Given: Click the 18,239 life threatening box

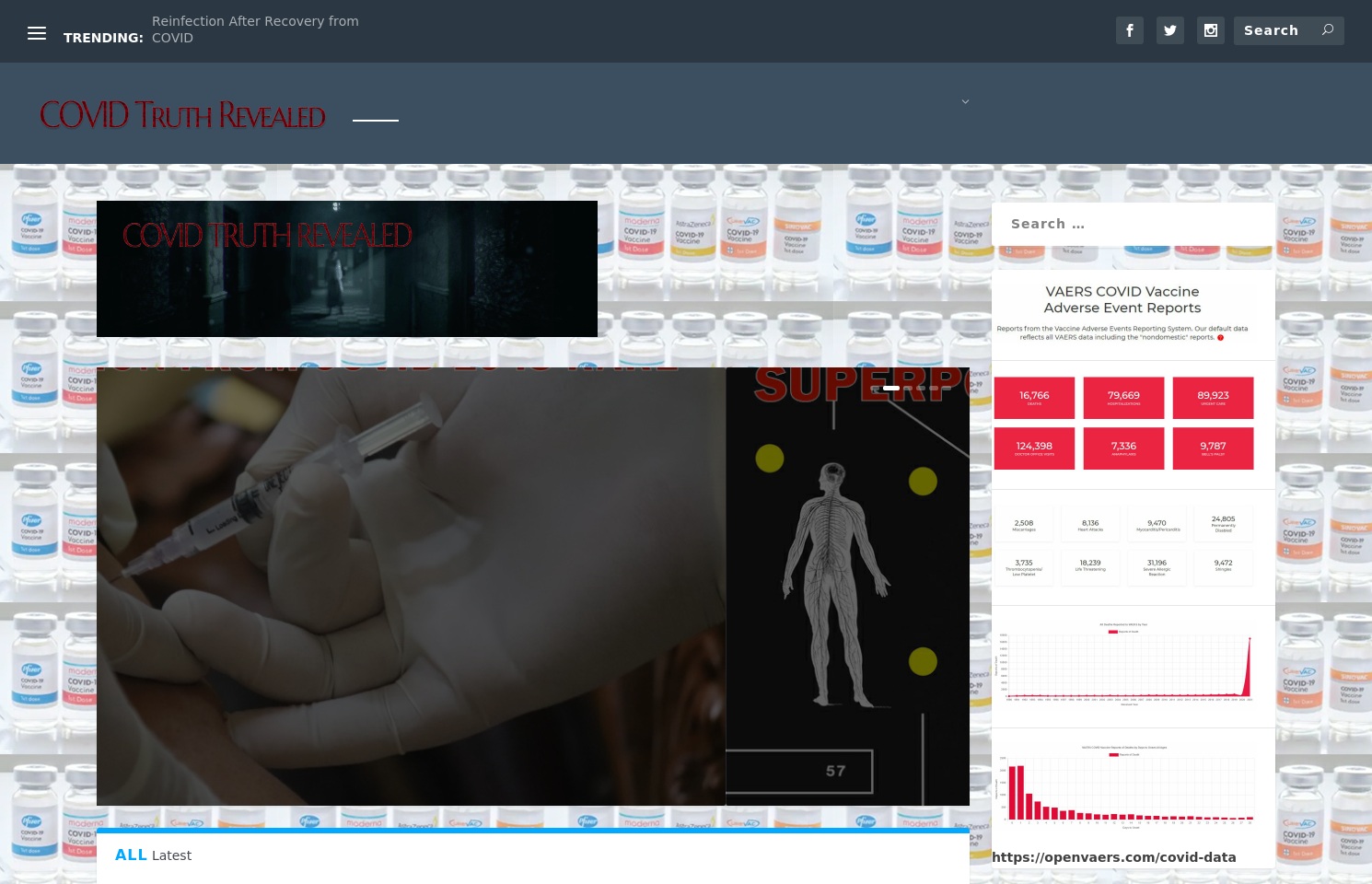Looking at the screenshot, I should (1090, 566).
